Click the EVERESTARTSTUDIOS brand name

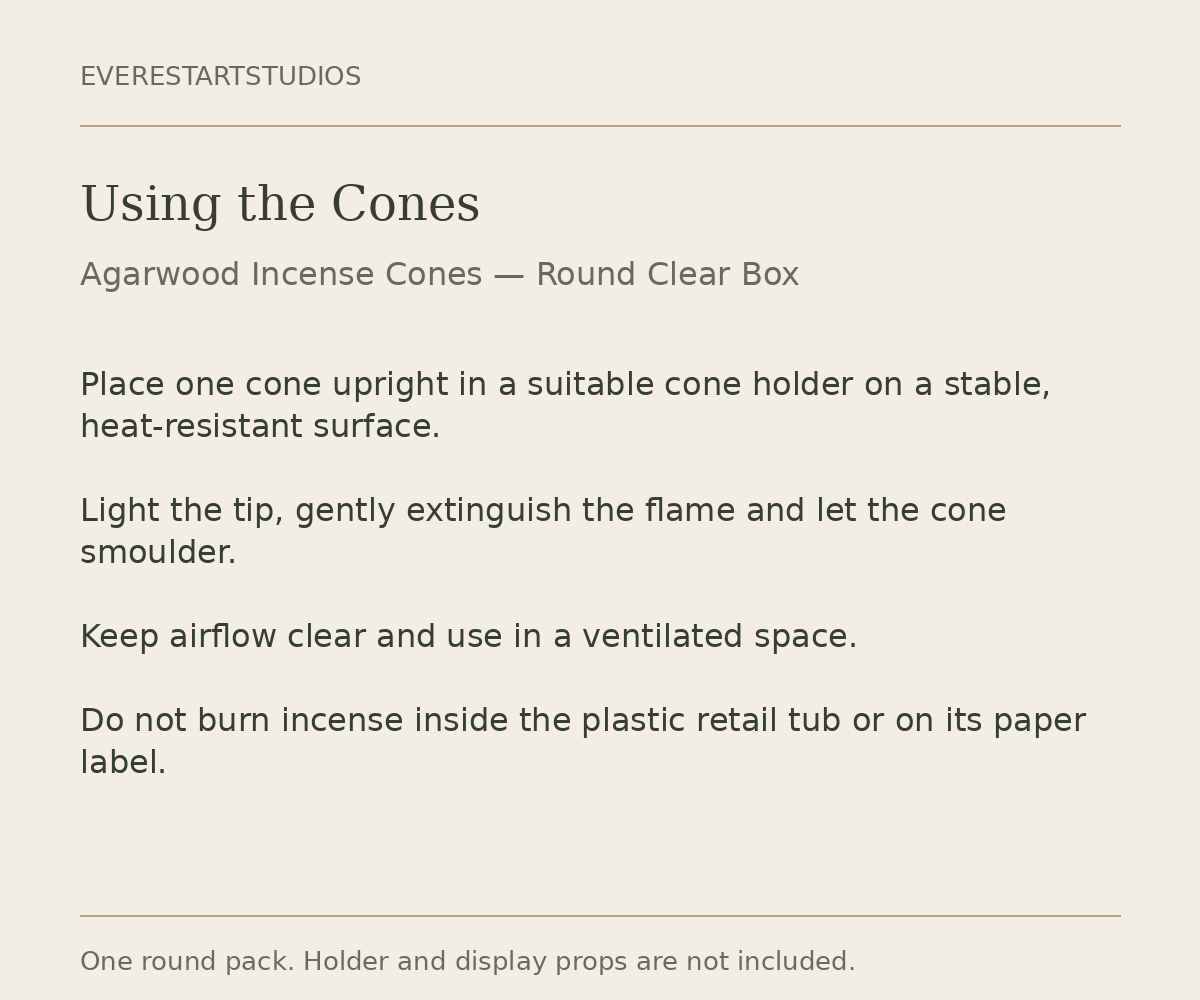pyautogui.click(x=220, y=77)
